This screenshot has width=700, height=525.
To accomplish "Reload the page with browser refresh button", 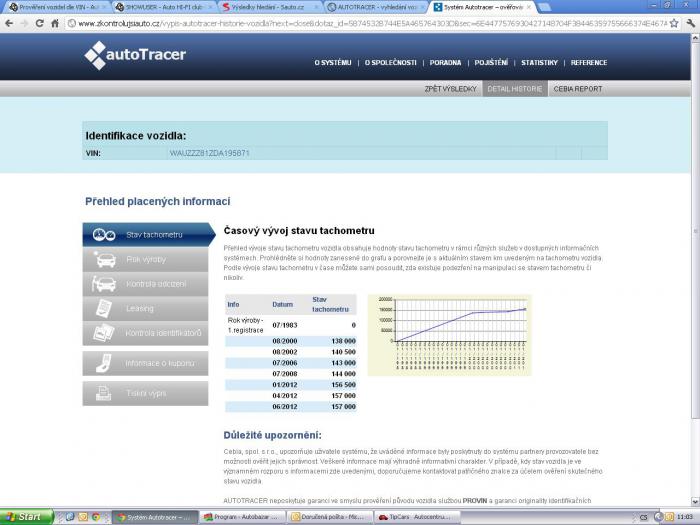I will tap(40, 22).
